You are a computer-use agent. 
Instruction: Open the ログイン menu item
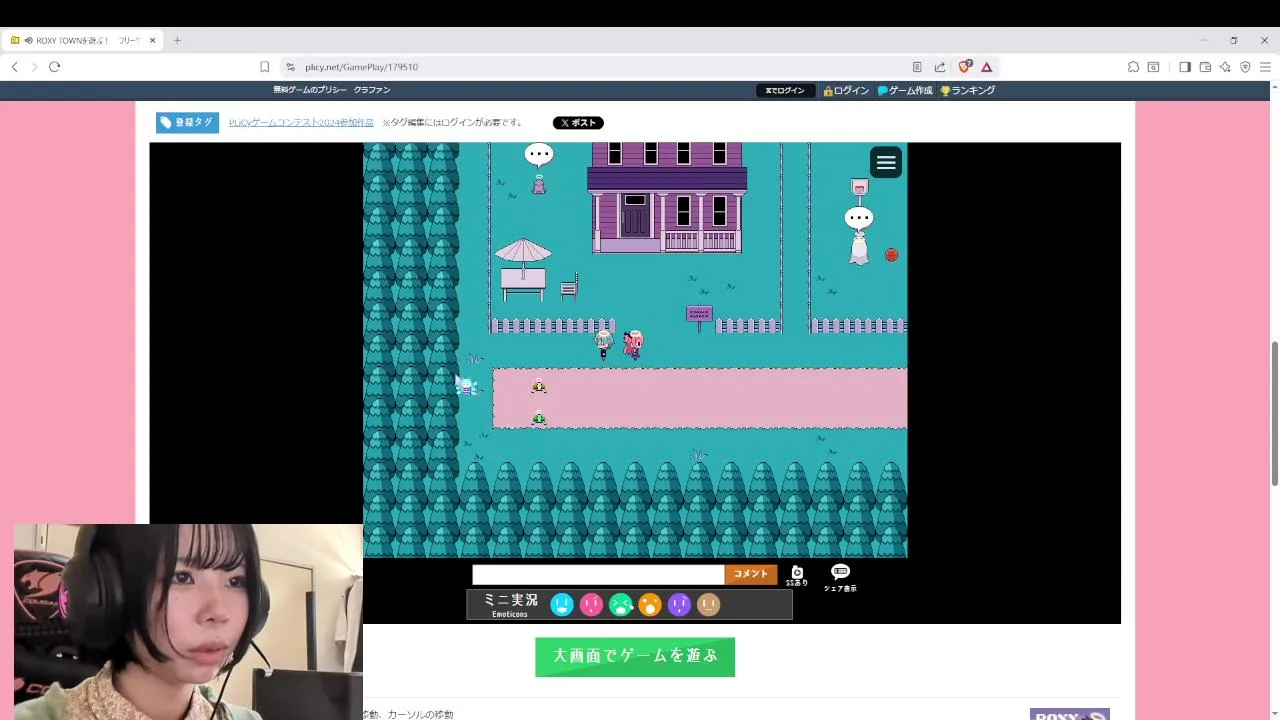(x=846, y=90)
